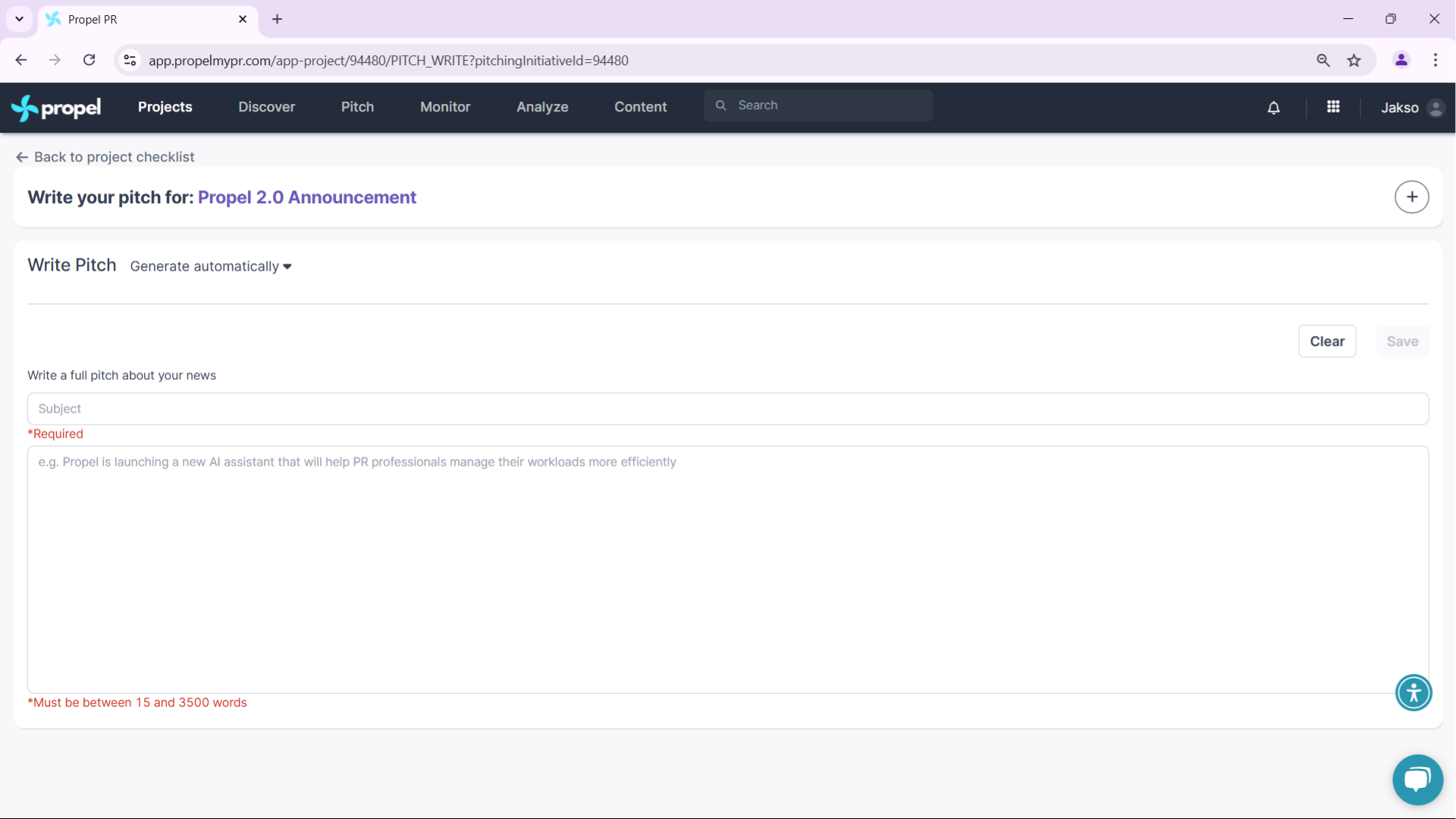Focus the Subject input field
Viewport: 1456px width, 819px height.
click(x=728, y=409)
